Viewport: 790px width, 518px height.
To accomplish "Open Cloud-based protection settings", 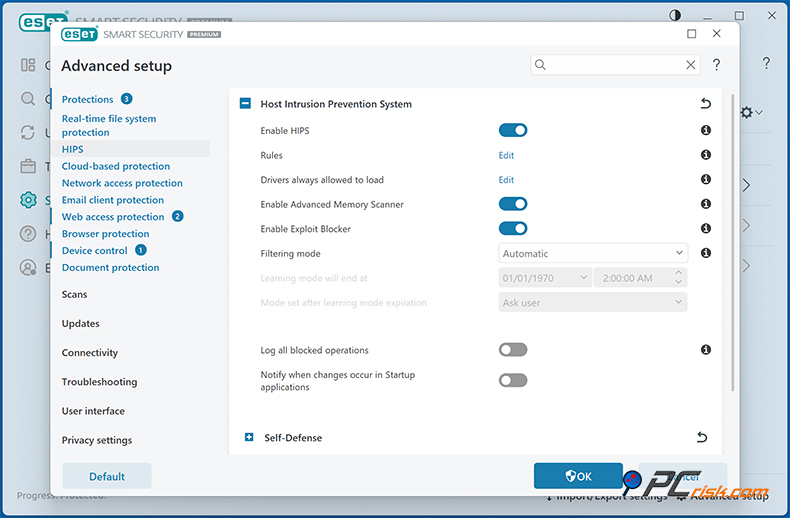I will click(116, 166).
